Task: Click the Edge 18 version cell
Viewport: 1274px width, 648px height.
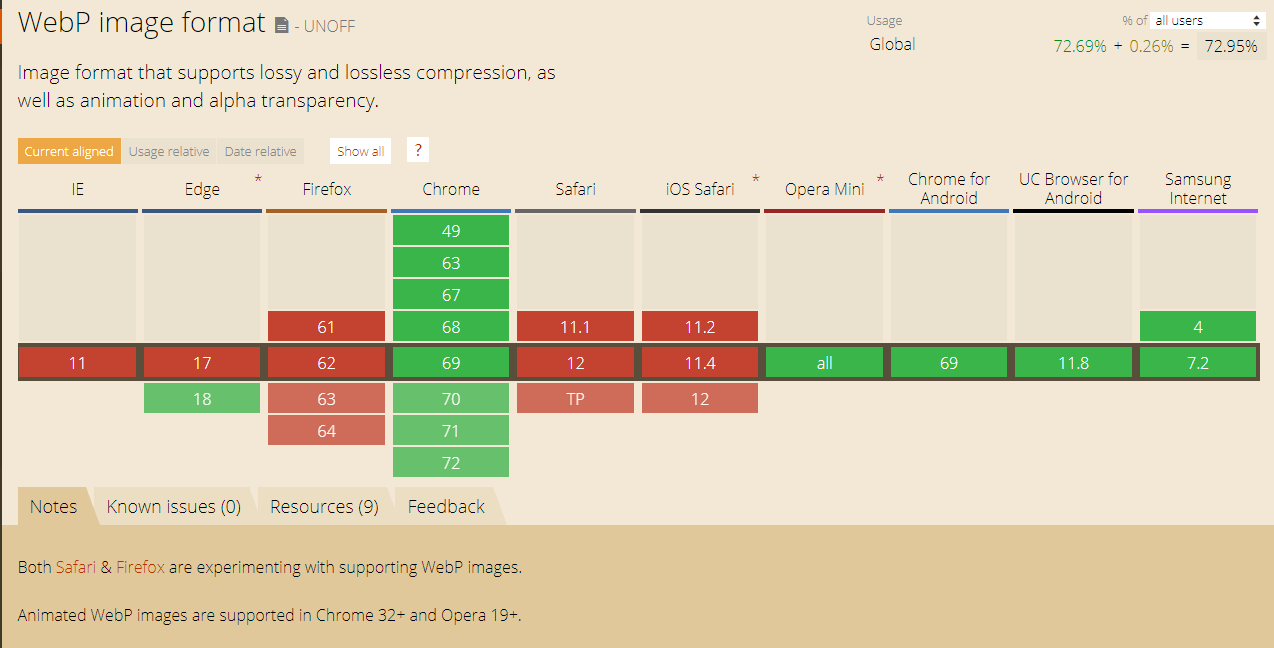Action: 202,398
